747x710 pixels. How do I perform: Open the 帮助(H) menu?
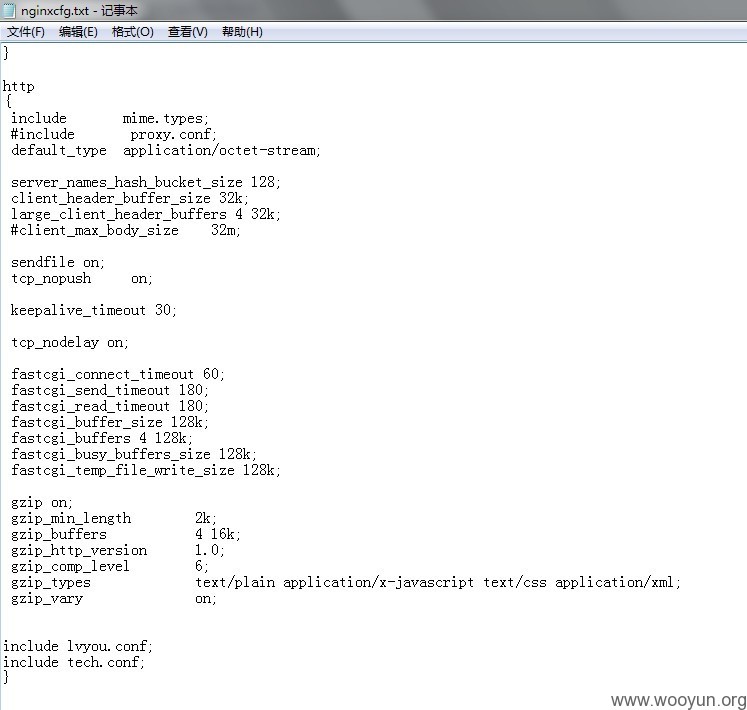coord(242,32)
